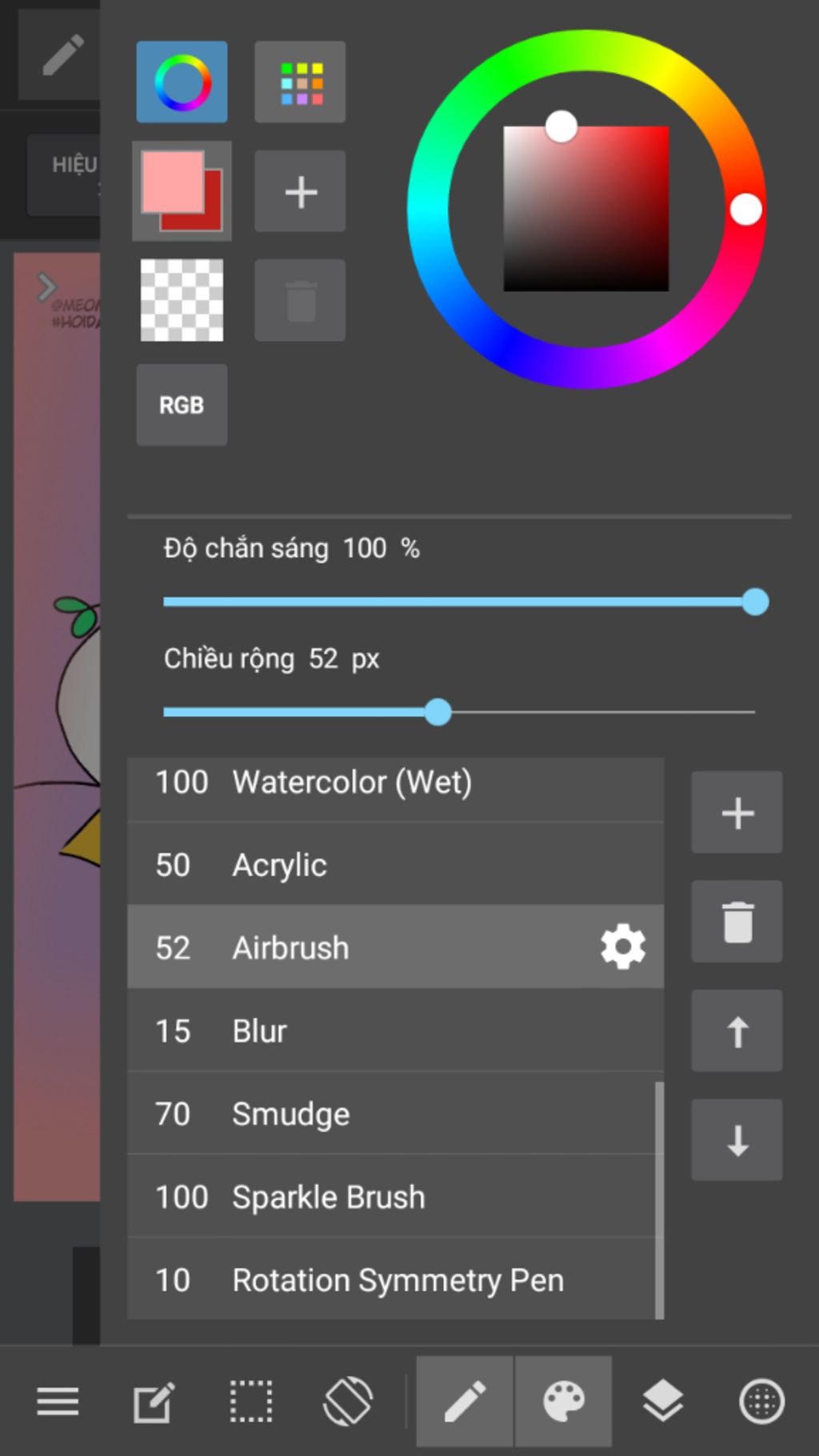The height and width of the screenshot is (1456, 819).
Task: Select the dashed selection tool
Action: click(251, 1402)
